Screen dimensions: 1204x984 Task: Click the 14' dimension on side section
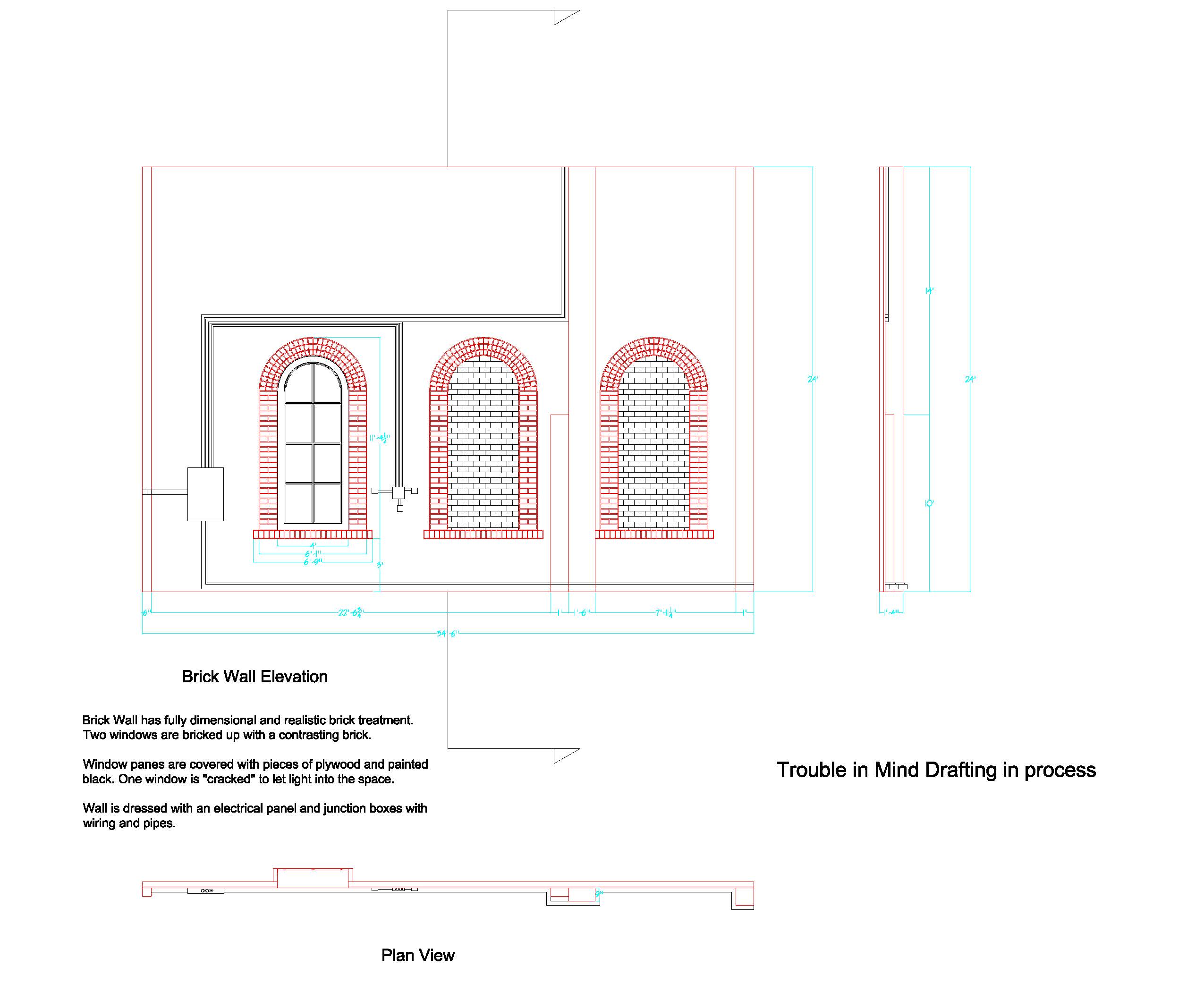pyautogui.click(x=929, y=291)
